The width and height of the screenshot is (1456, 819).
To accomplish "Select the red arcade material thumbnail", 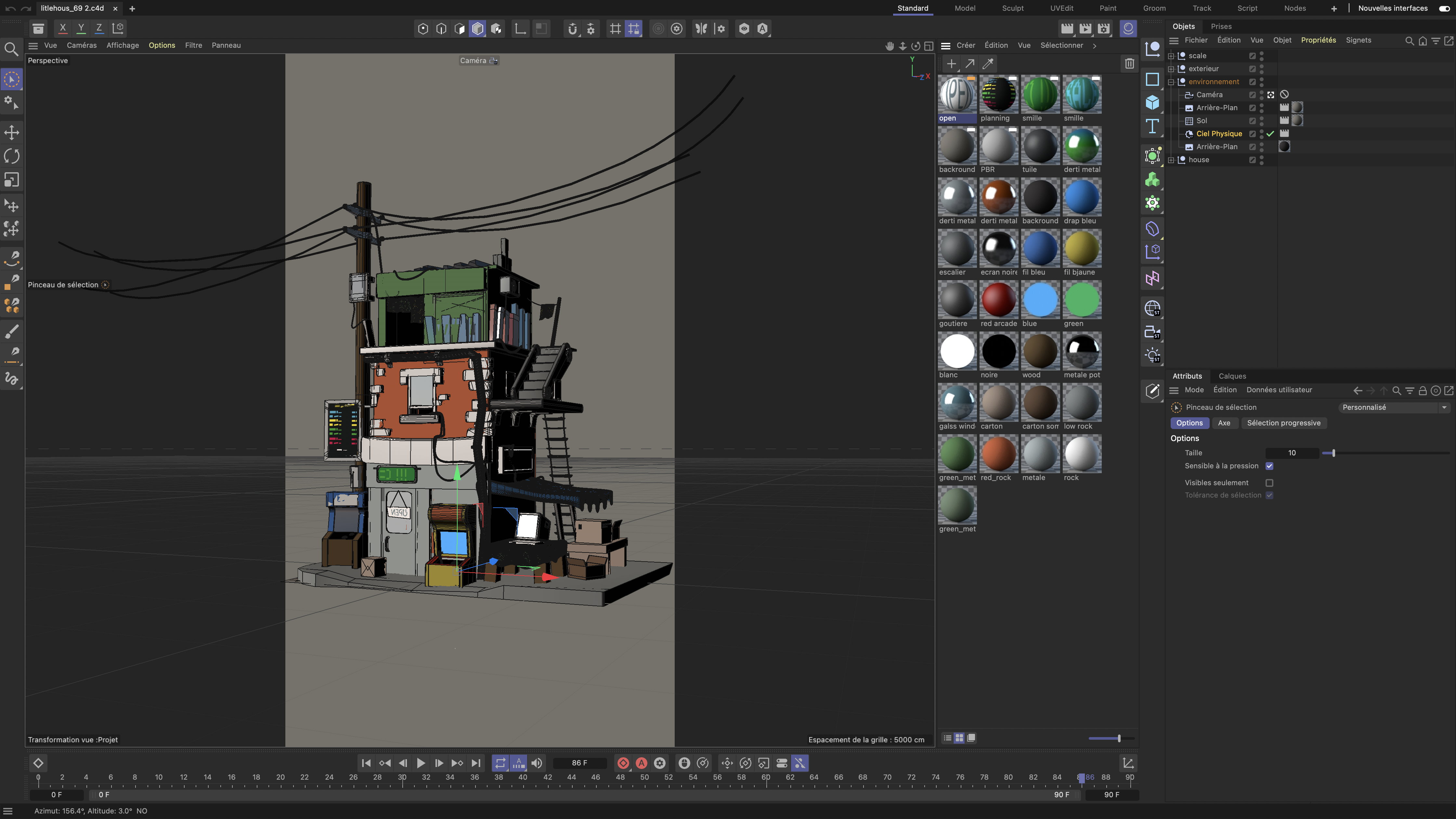I will click(x=998, y=300).
